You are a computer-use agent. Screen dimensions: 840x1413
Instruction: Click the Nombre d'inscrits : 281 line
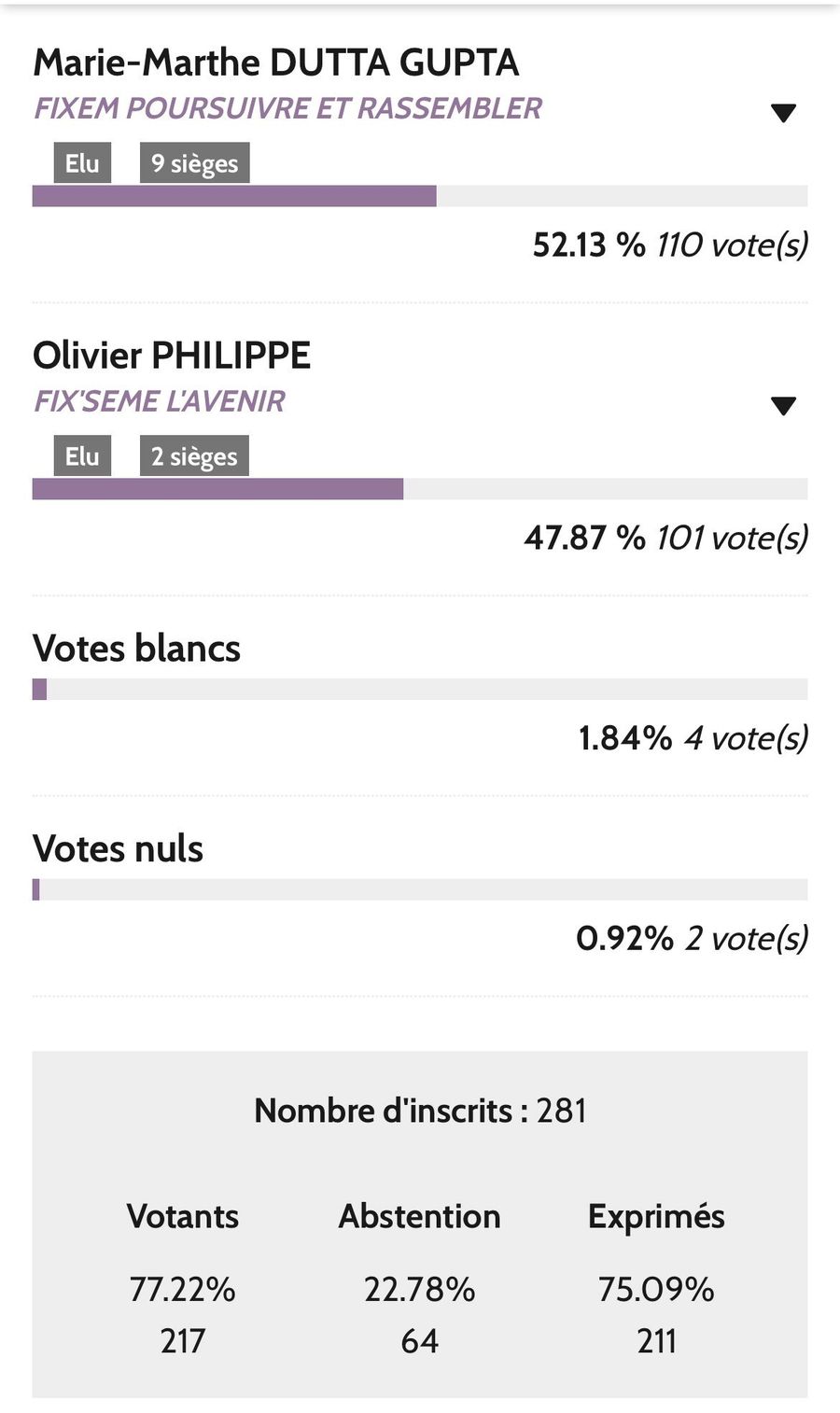420,1111
